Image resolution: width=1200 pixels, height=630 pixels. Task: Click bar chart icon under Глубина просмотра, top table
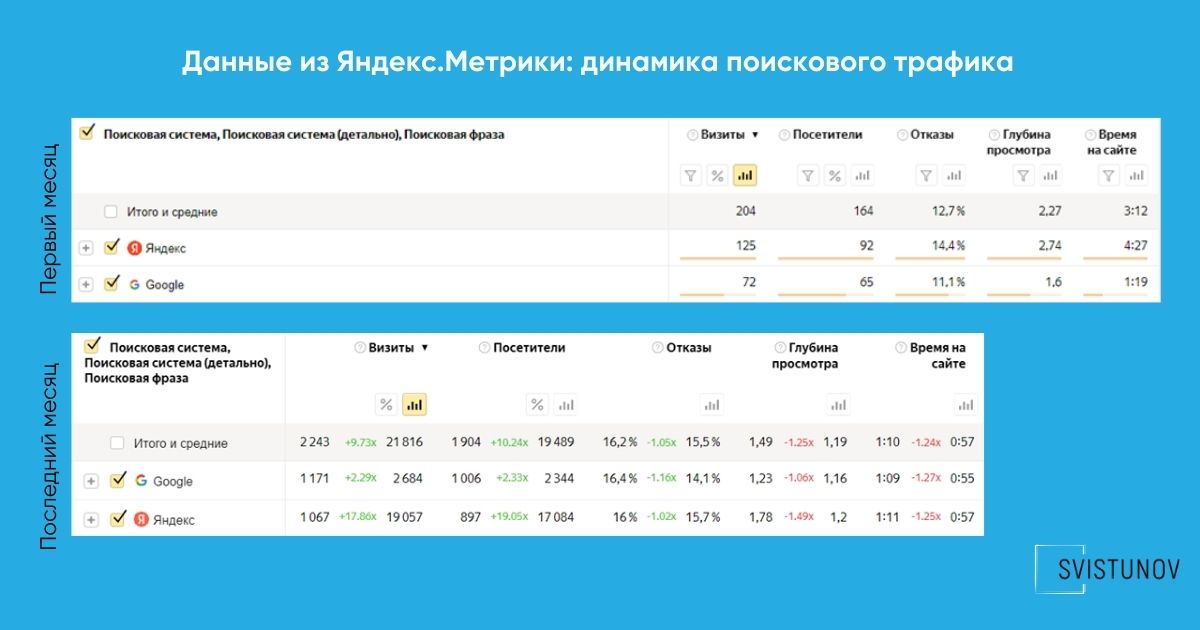(x=1050, y=176)
